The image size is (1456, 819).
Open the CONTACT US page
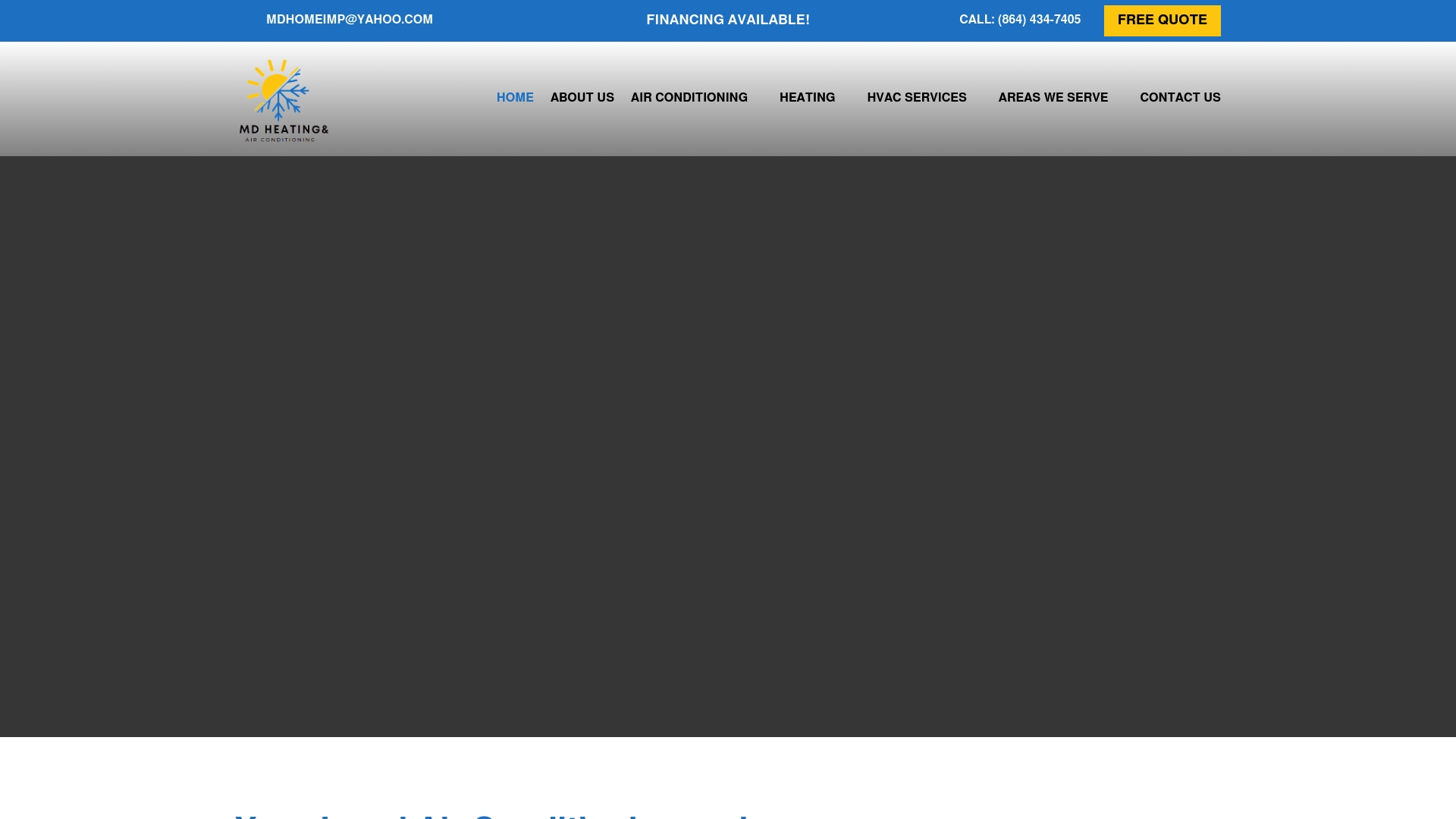tap(1180, 97)
